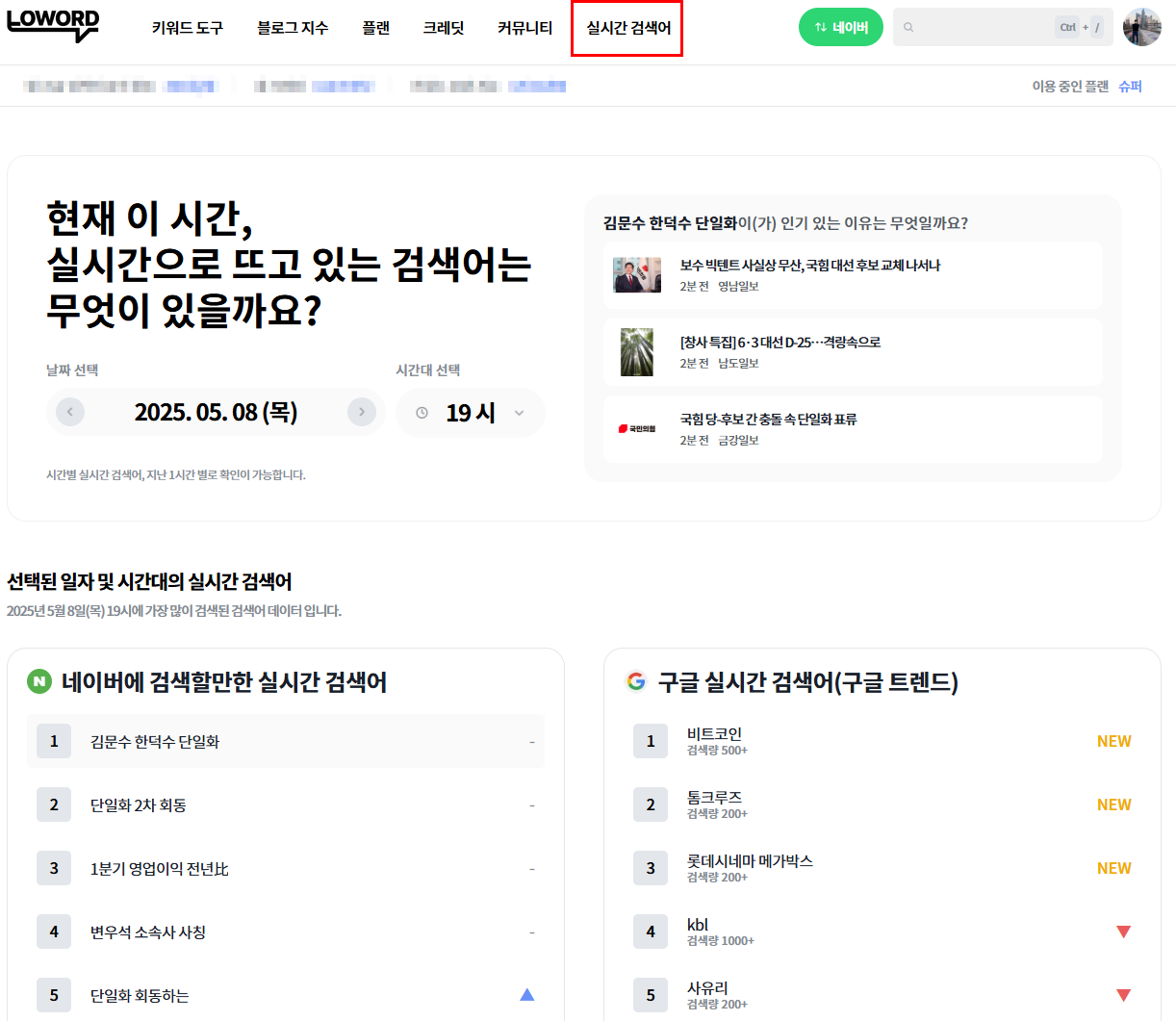The height and width of the screenshot is (1021, 1176).
Task: Click the date 2025. 05. 08 (목)
Action: point(216,412)
